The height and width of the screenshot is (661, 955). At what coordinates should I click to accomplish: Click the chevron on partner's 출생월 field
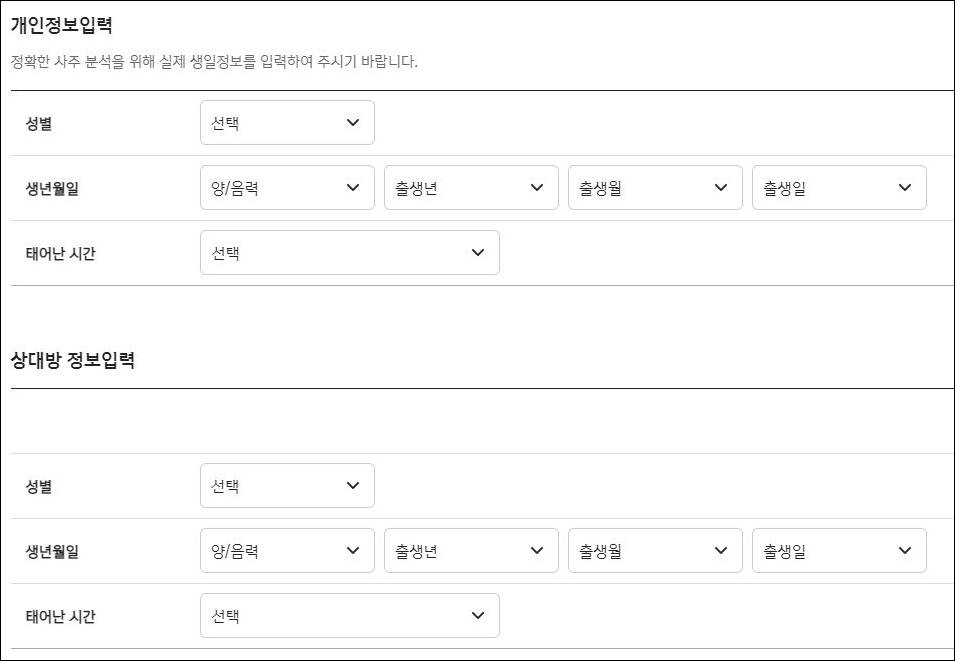tap(721, 550)
